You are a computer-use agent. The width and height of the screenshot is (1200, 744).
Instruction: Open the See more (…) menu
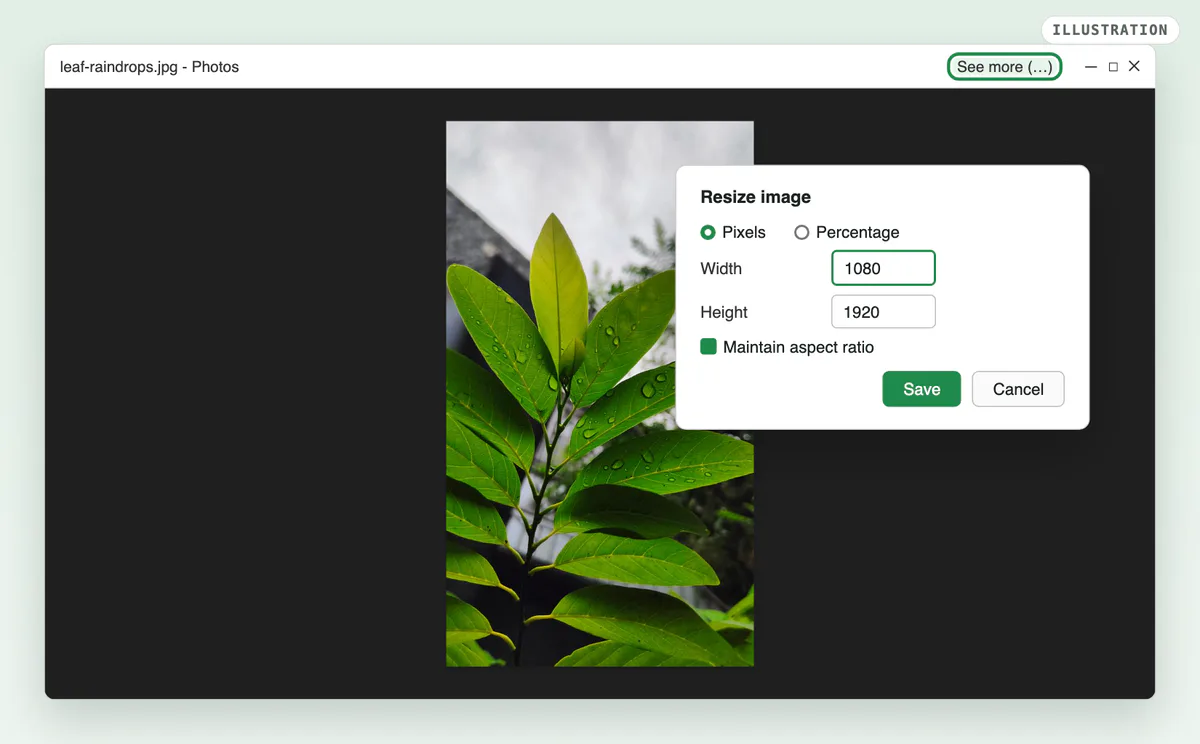[1004, 67]
